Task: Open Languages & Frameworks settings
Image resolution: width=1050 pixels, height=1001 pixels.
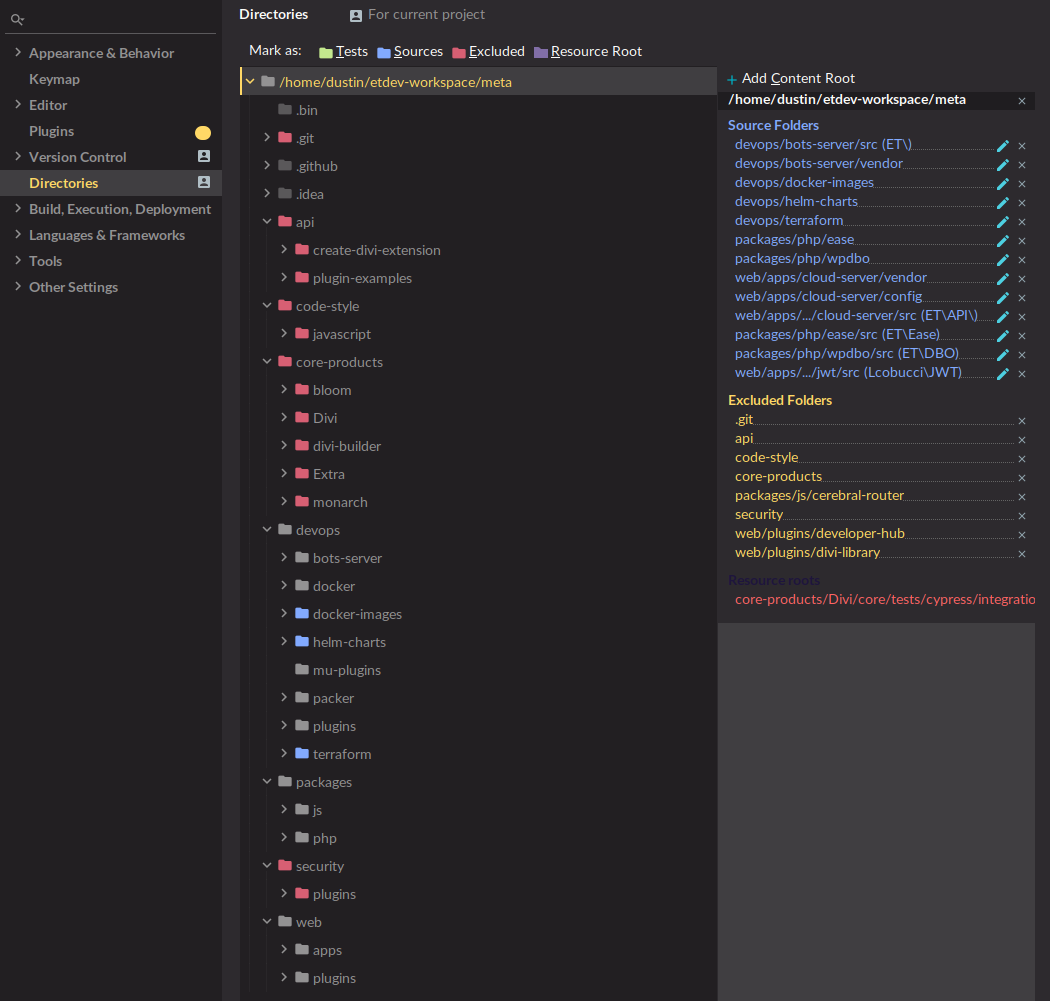Action: pos(106,235)
